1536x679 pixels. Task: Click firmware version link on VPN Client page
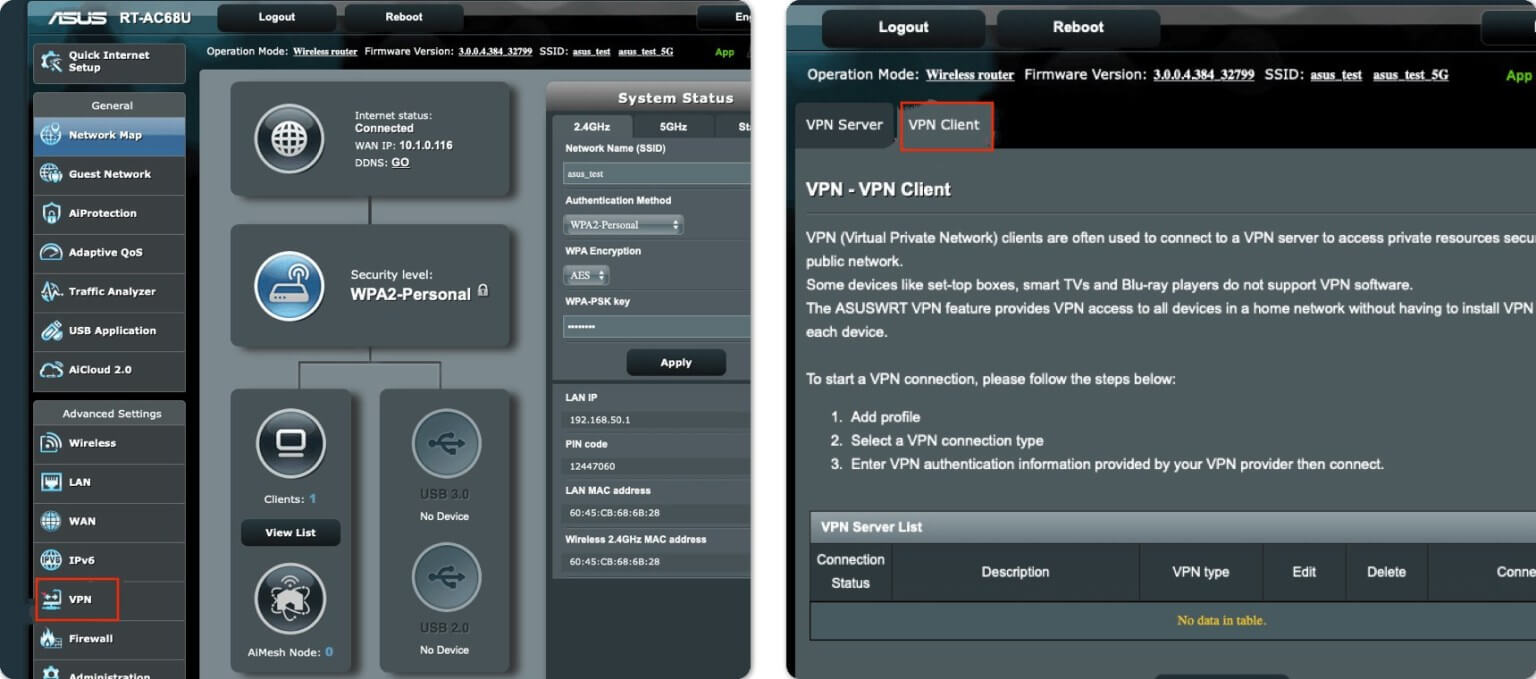tap(1204, 75)
